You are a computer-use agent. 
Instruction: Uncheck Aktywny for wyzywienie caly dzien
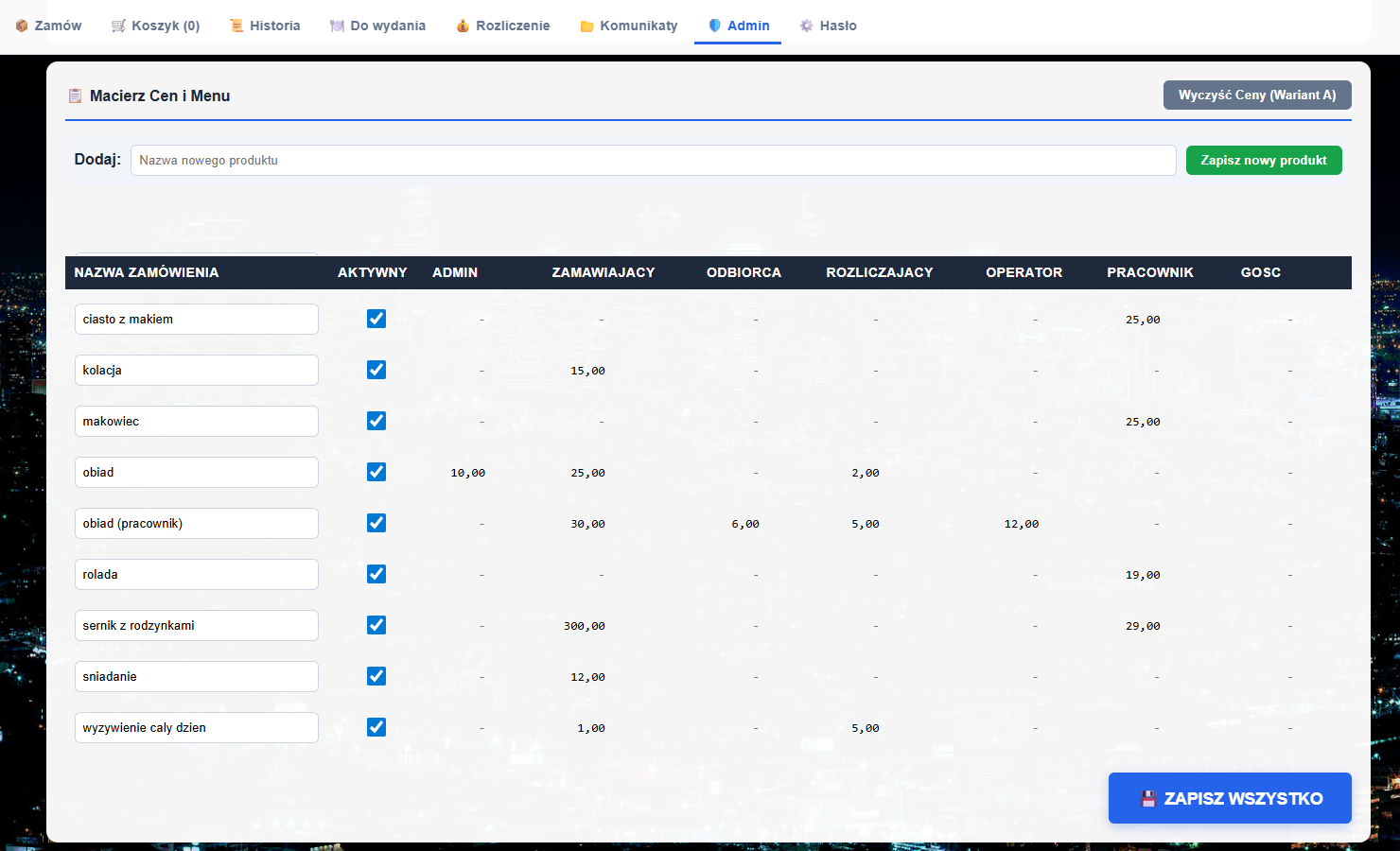(376, 727)
